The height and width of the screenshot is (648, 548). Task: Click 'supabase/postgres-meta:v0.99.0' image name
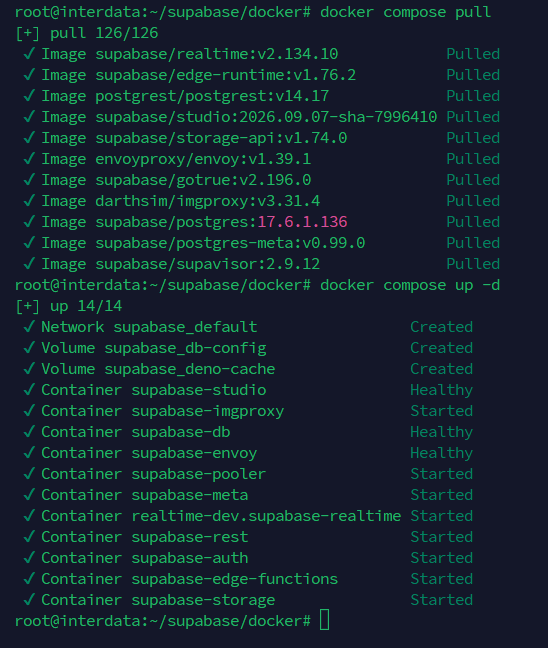(230, 243)
